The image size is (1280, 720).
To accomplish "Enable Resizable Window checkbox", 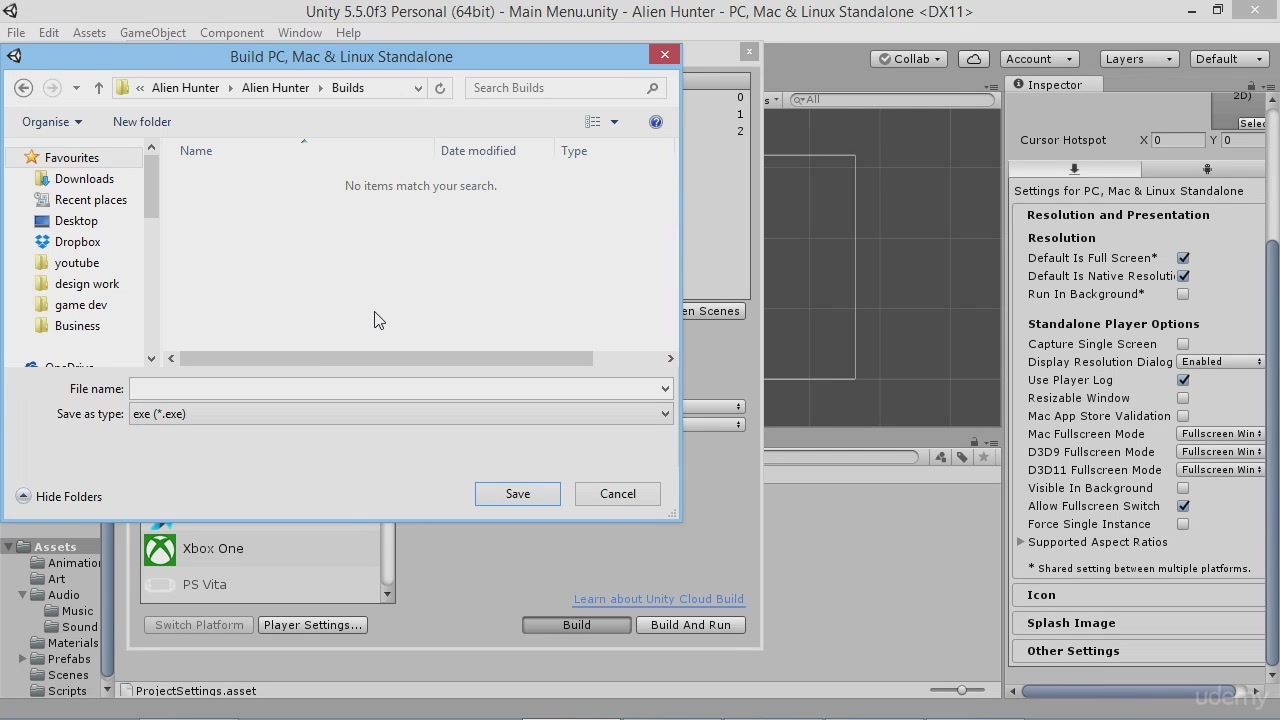I will 1183,398.
